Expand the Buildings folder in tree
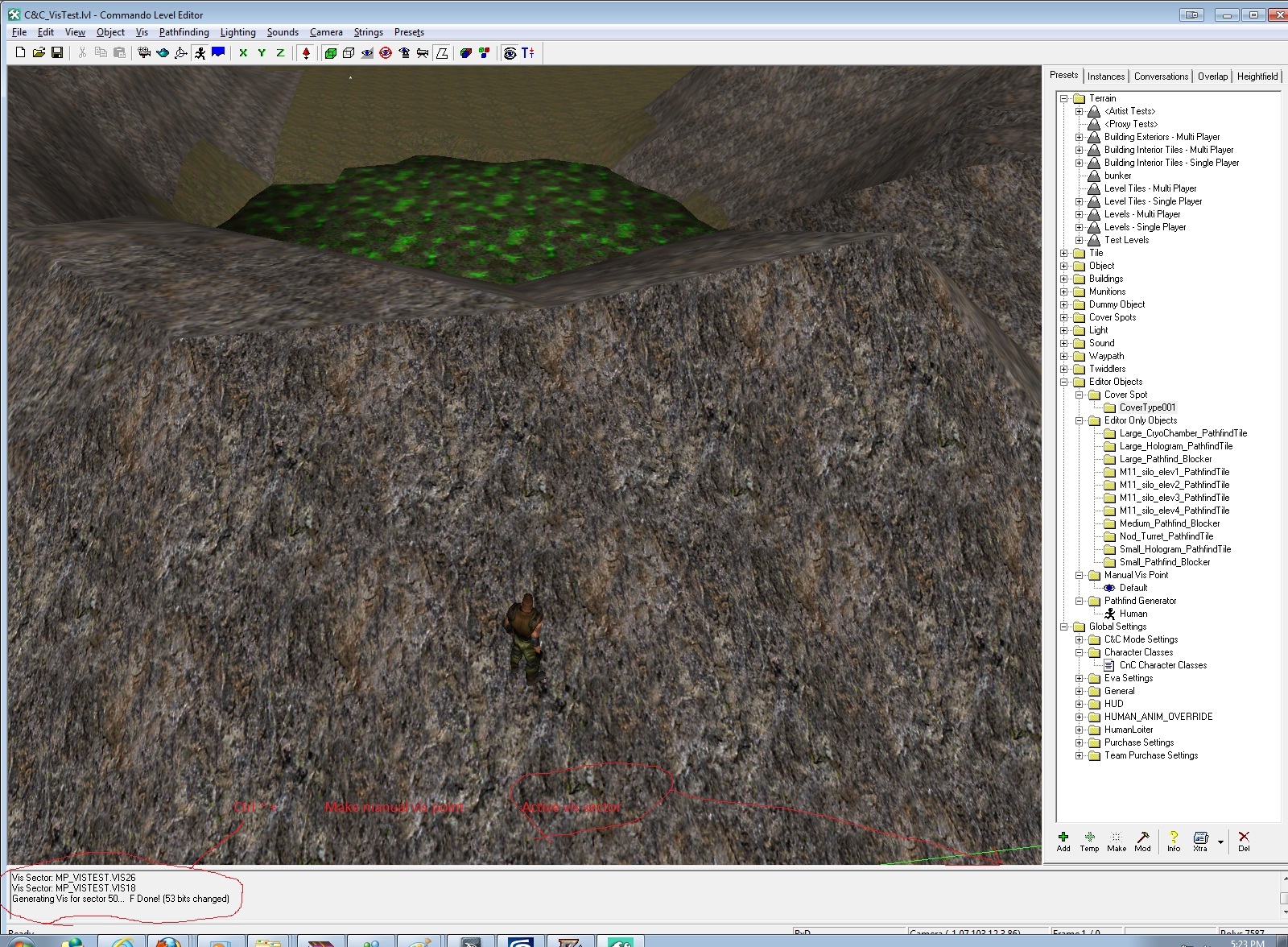 click(x=1064, y=279)
